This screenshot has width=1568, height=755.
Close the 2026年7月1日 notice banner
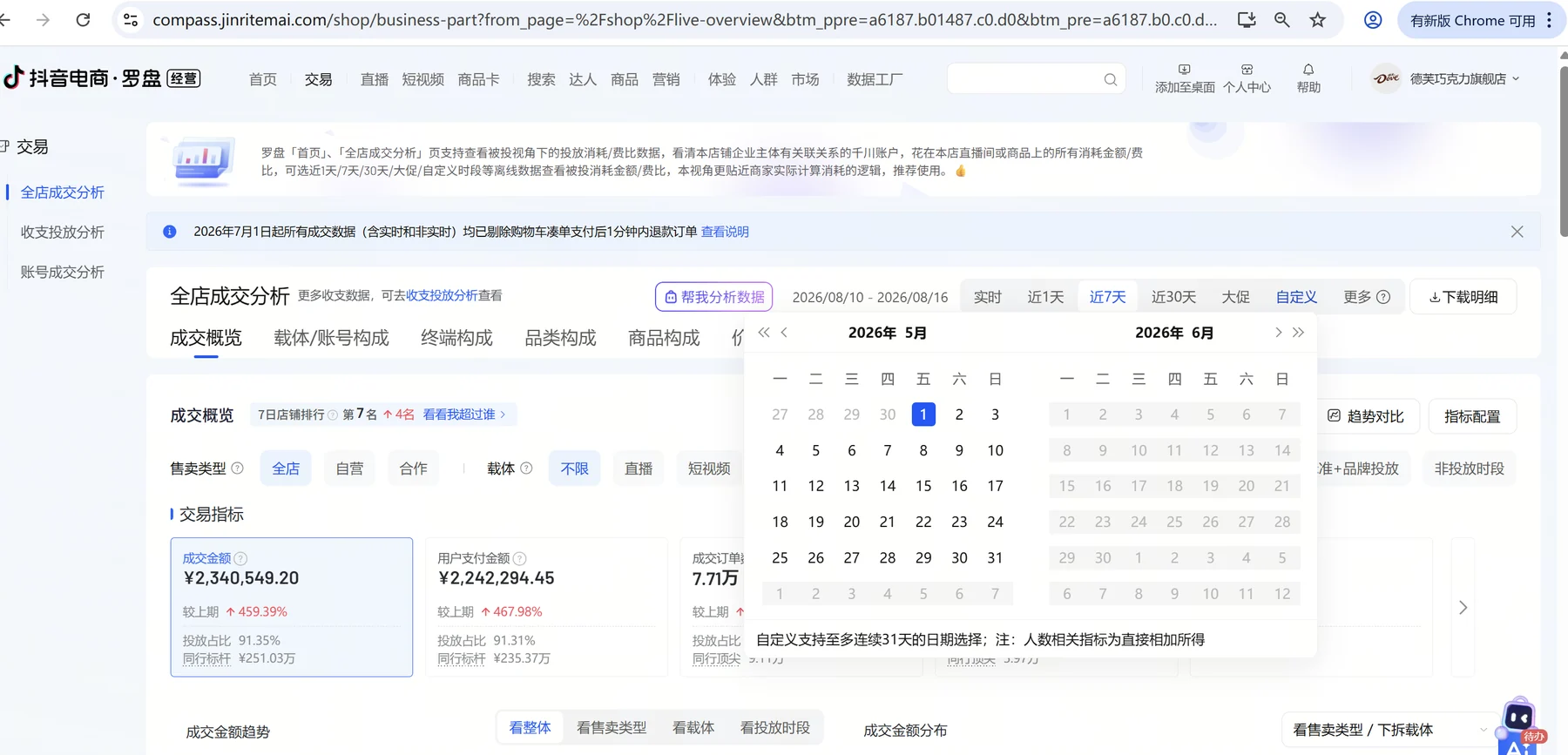[x=1517, y=232]
